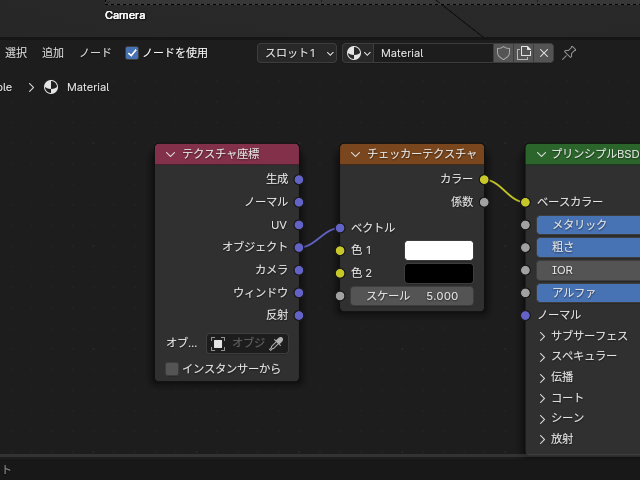640x480 pixels.
Task: Open the 選択 menu
Action: point(16,53)
